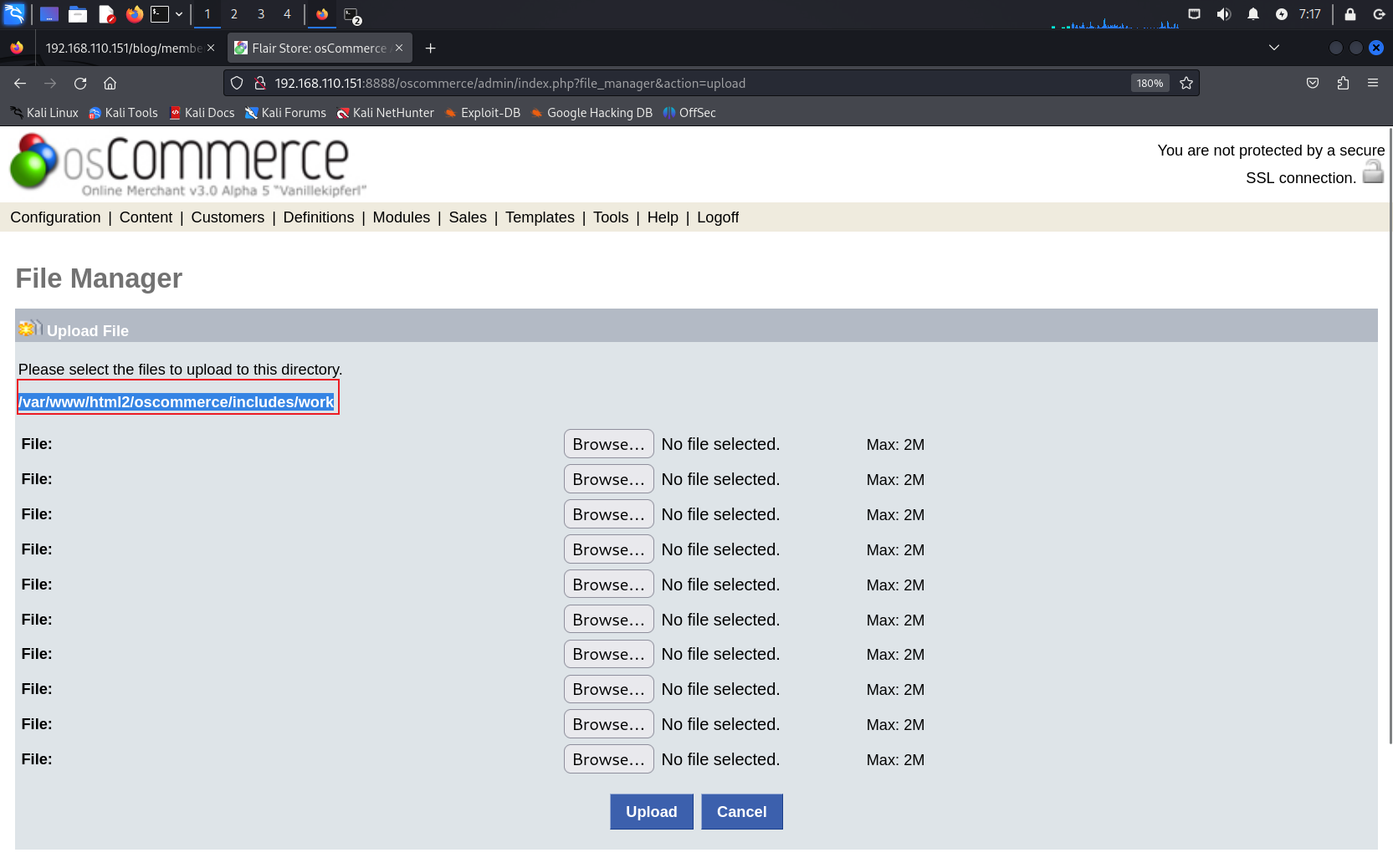The image size is (1393, 868).
Task: Switch to workspace 4
Action: click(287, 14)
